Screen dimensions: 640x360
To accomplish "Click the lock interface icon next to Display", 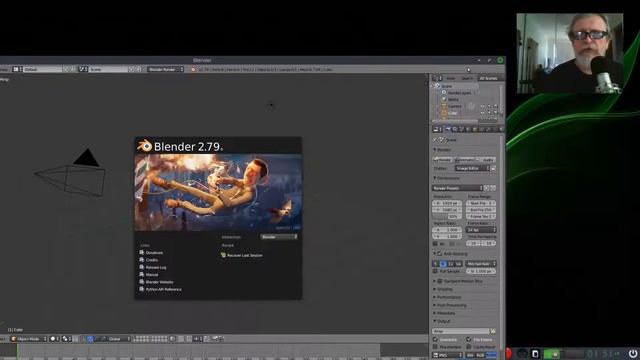I will pyautogui.click(x=493, y=169).
